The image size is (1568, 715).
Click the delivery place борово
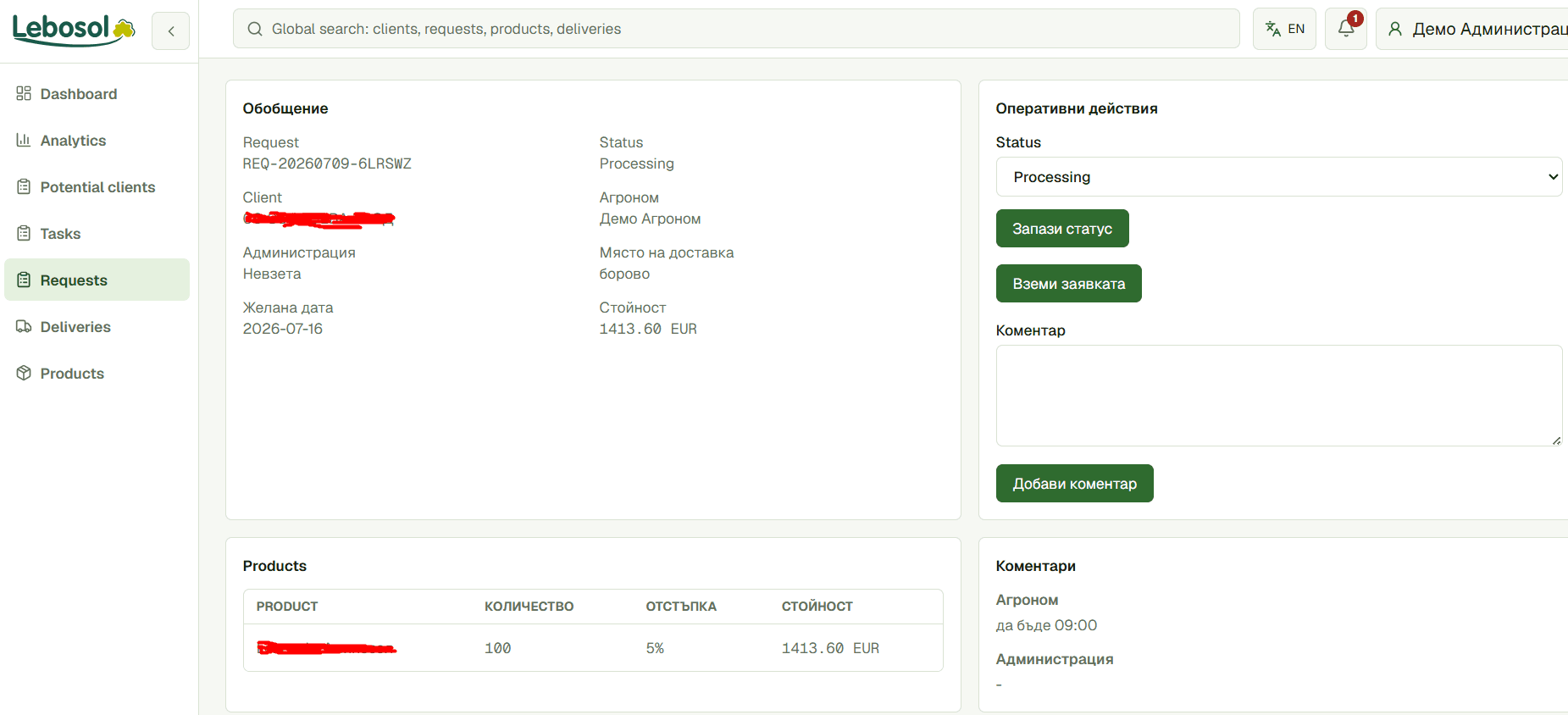[x=624, y=274]
